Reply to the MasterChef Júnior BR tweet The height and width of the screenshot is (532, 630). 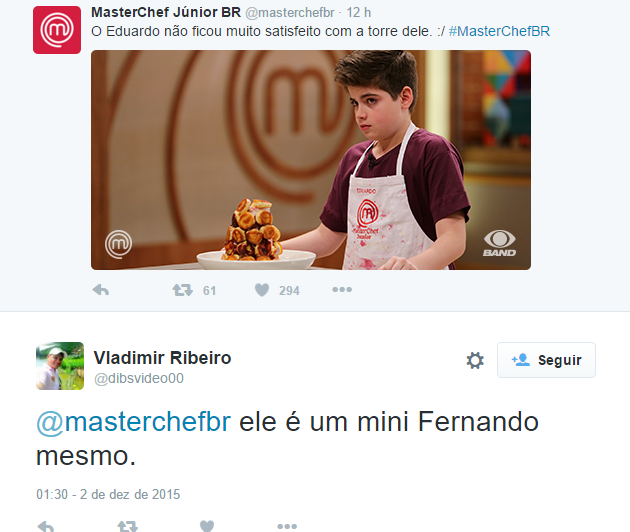click(100, 290)
